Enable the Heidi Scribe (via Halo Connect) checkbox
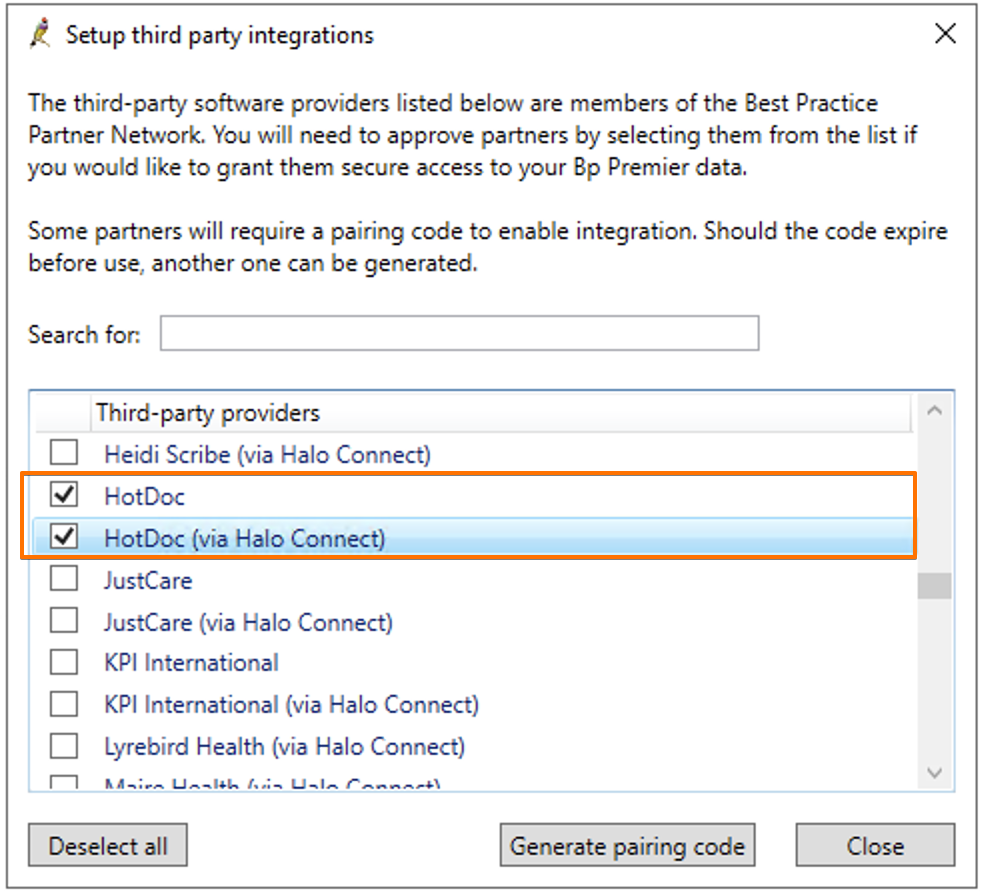Viewport: 984px width, 894px height. point(63,452)
